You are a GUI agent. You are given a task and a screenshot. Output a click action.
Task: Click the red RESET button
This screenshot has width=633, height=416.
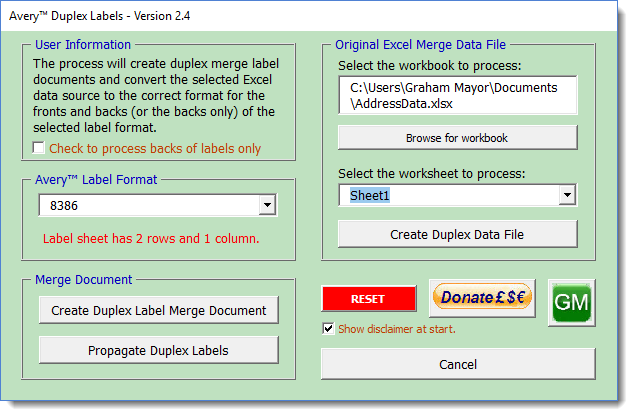369,299
